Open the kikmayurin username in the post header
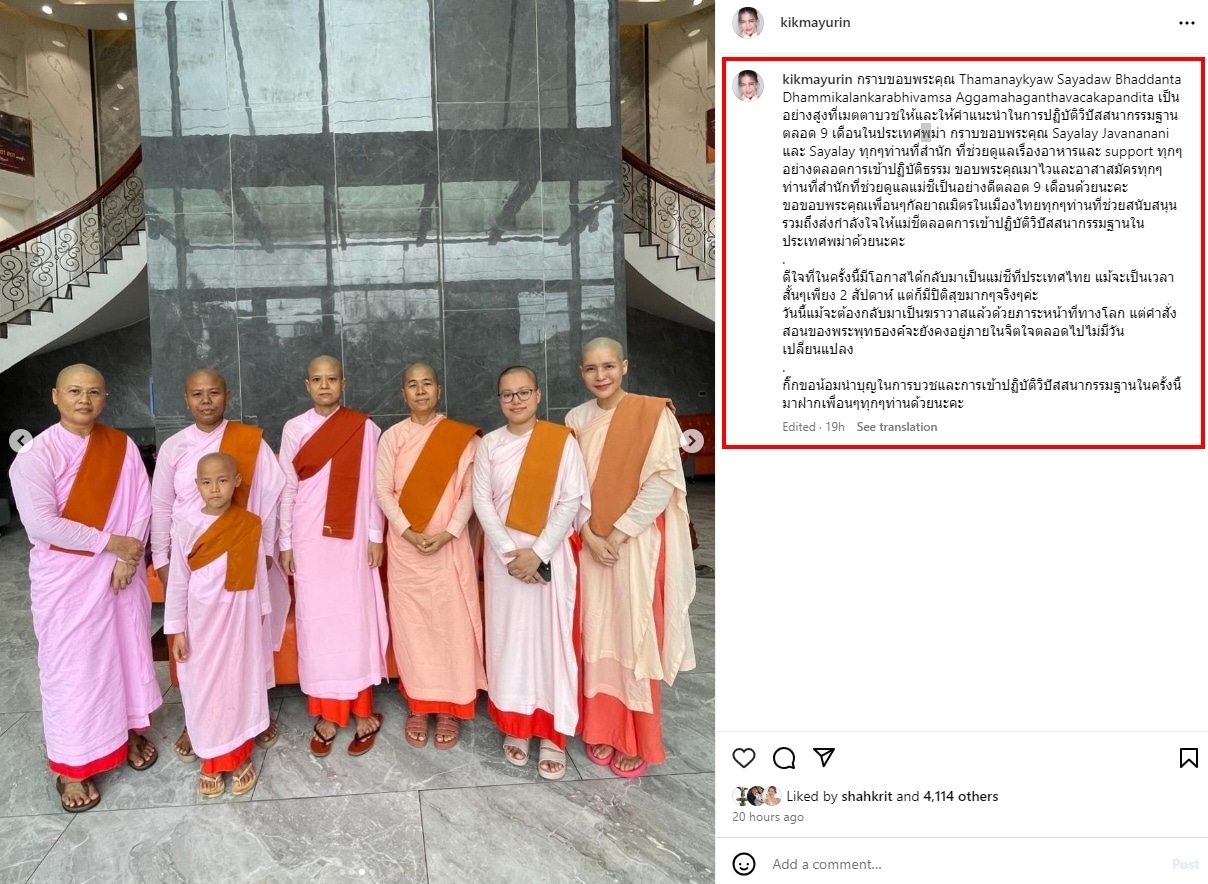Screen dimensions: 1208x884 point(815,22)
